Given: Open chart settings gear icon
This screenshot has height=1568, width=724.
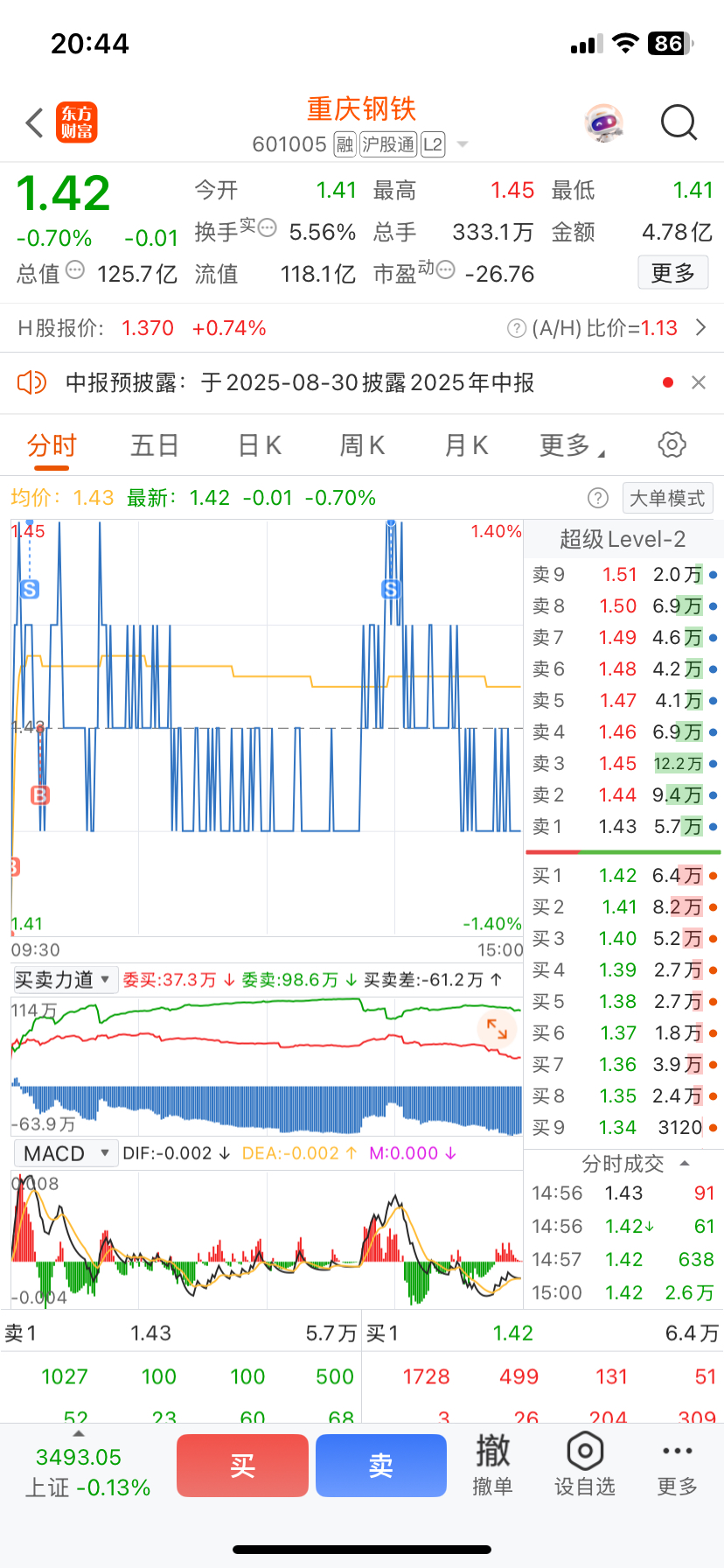Looking at the screenshot, I should [x=672, y=444].
